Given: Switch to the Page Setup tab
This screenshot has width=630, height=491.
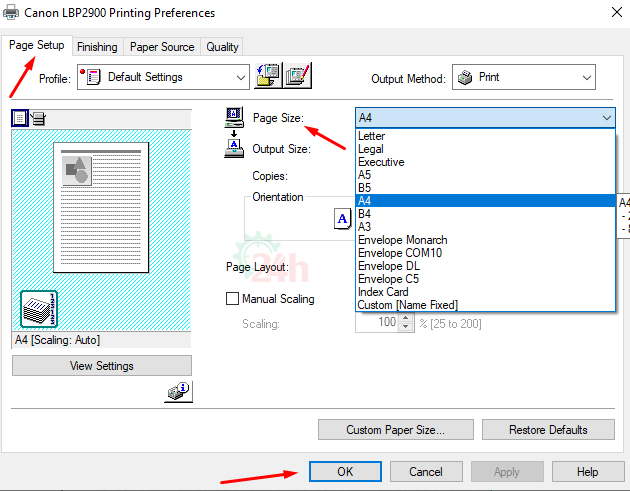Looking at the screenshot, I should click(37, 45).
